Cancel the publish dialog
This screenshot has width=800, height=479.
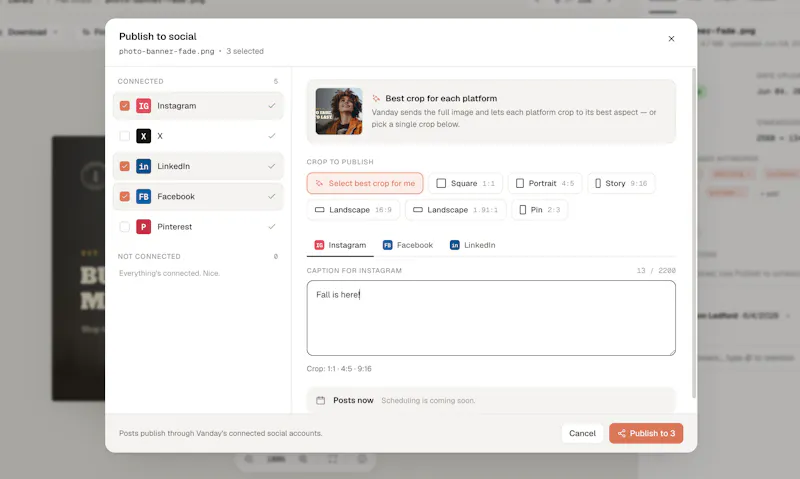[x=582, y=434]
